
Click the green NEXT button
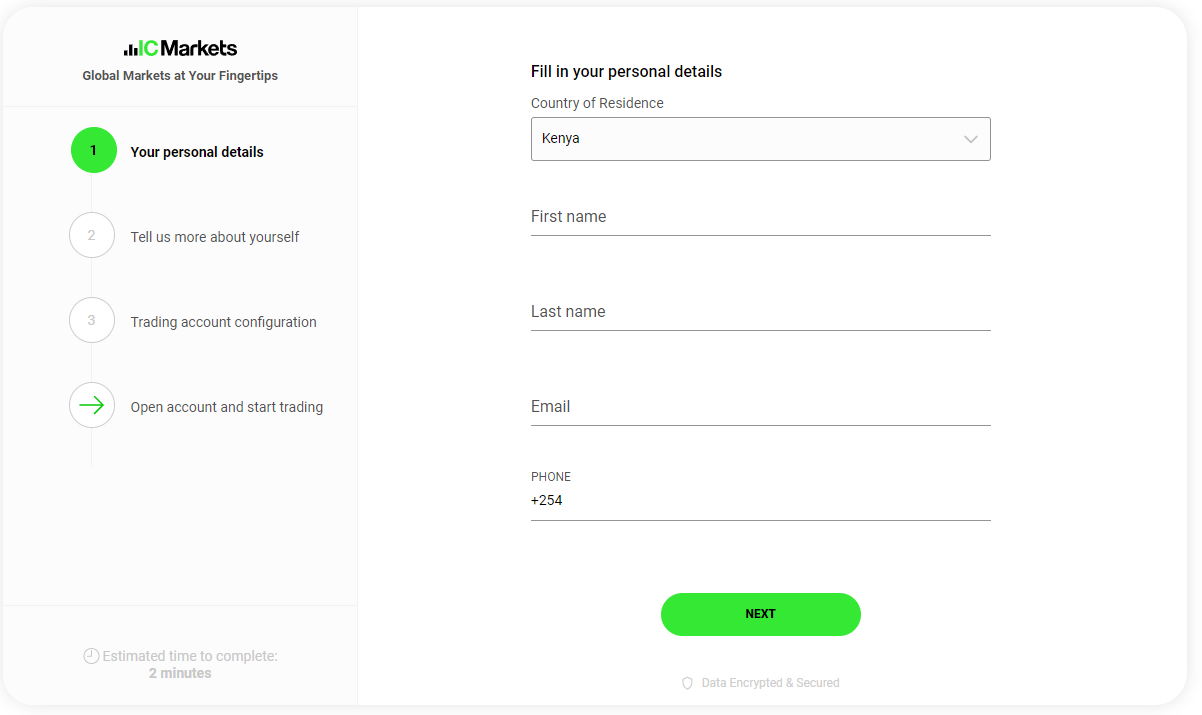click(760, 614)
